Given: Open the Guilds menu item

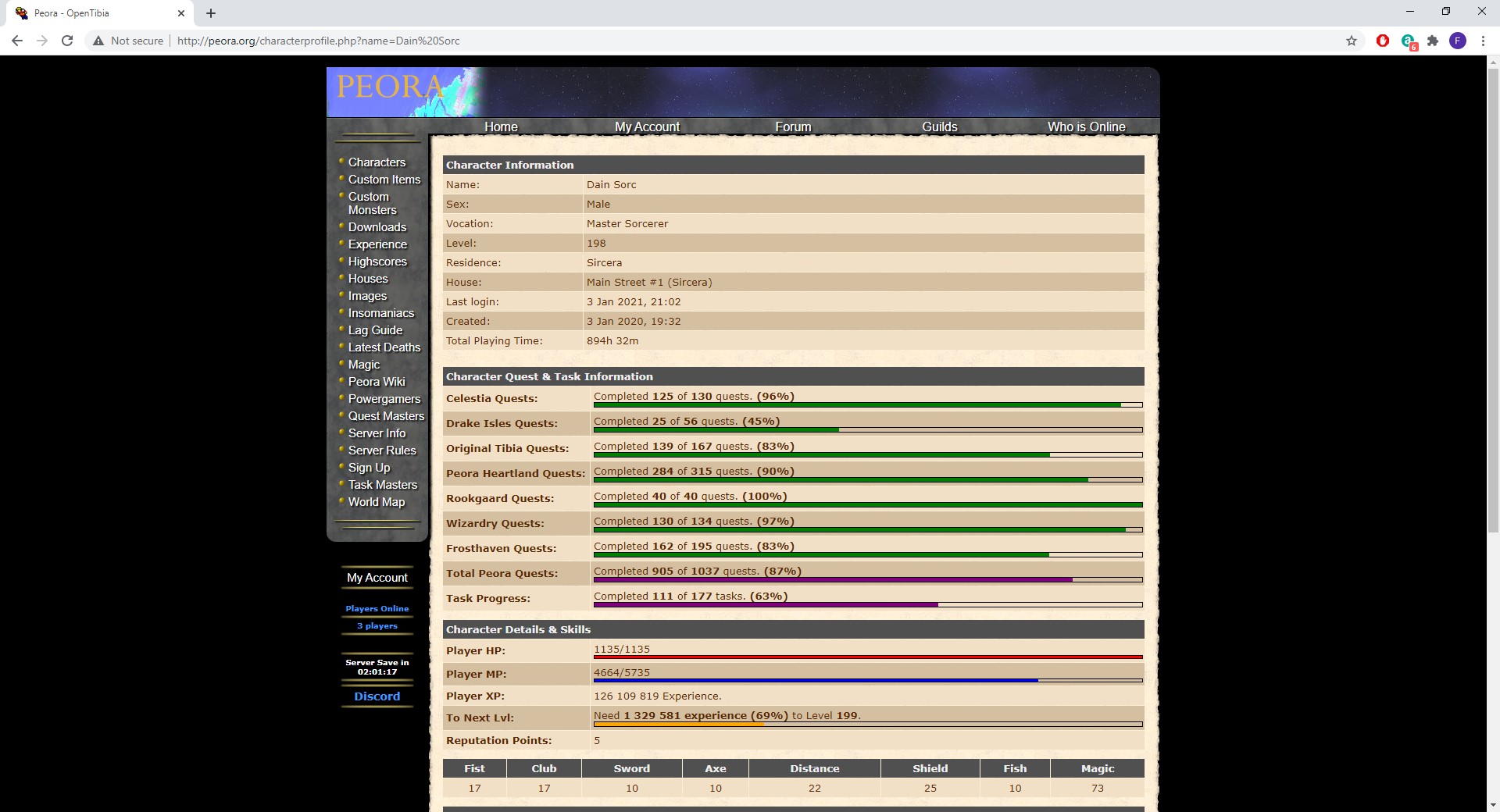Looking at the screenshot, I should (x=939, y=126).
